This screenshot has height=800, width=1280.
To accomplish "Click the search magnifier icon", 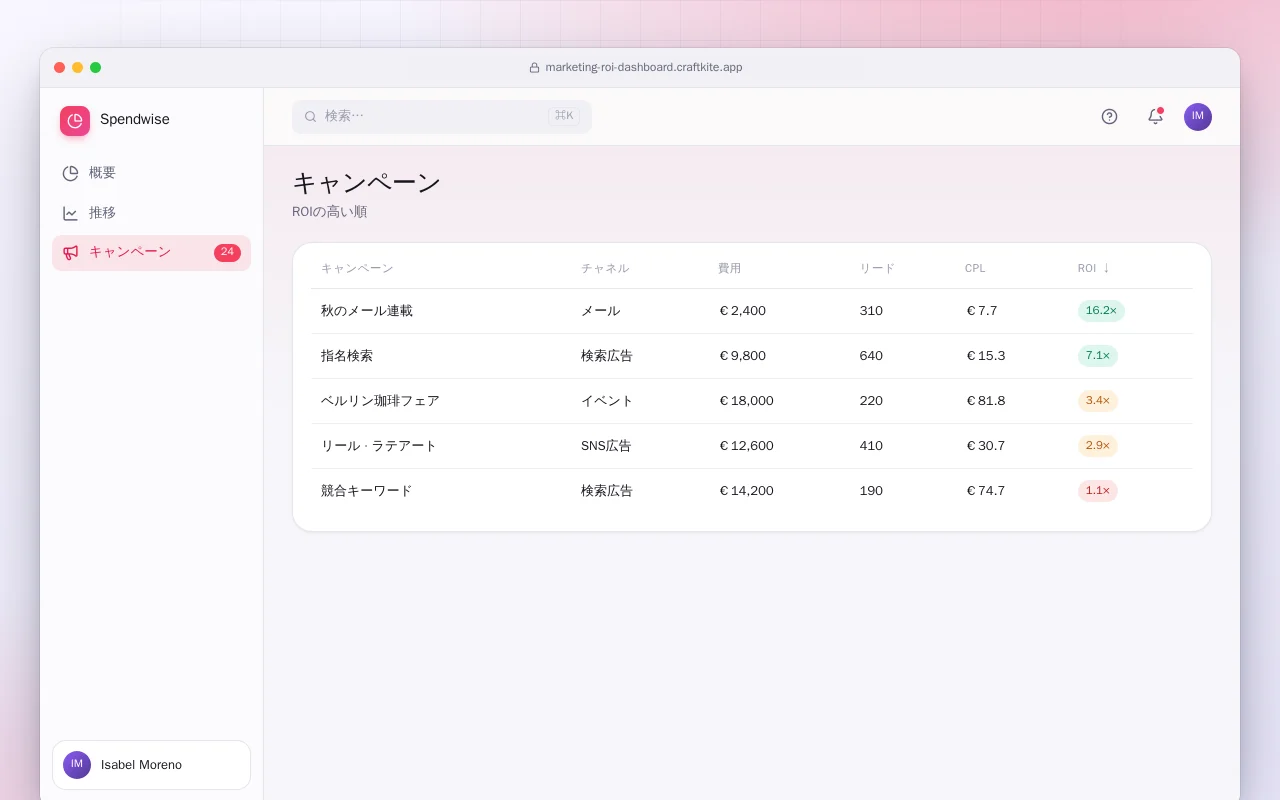I will [x=310, y=116].
